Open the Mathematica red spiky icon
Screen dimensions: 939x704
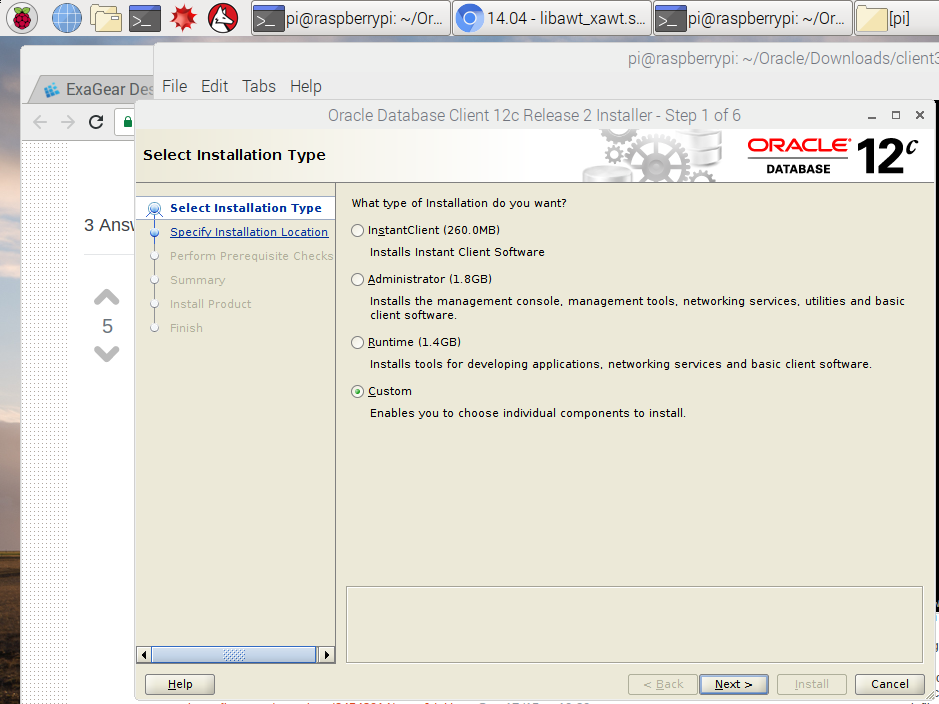tap(184, 18)
